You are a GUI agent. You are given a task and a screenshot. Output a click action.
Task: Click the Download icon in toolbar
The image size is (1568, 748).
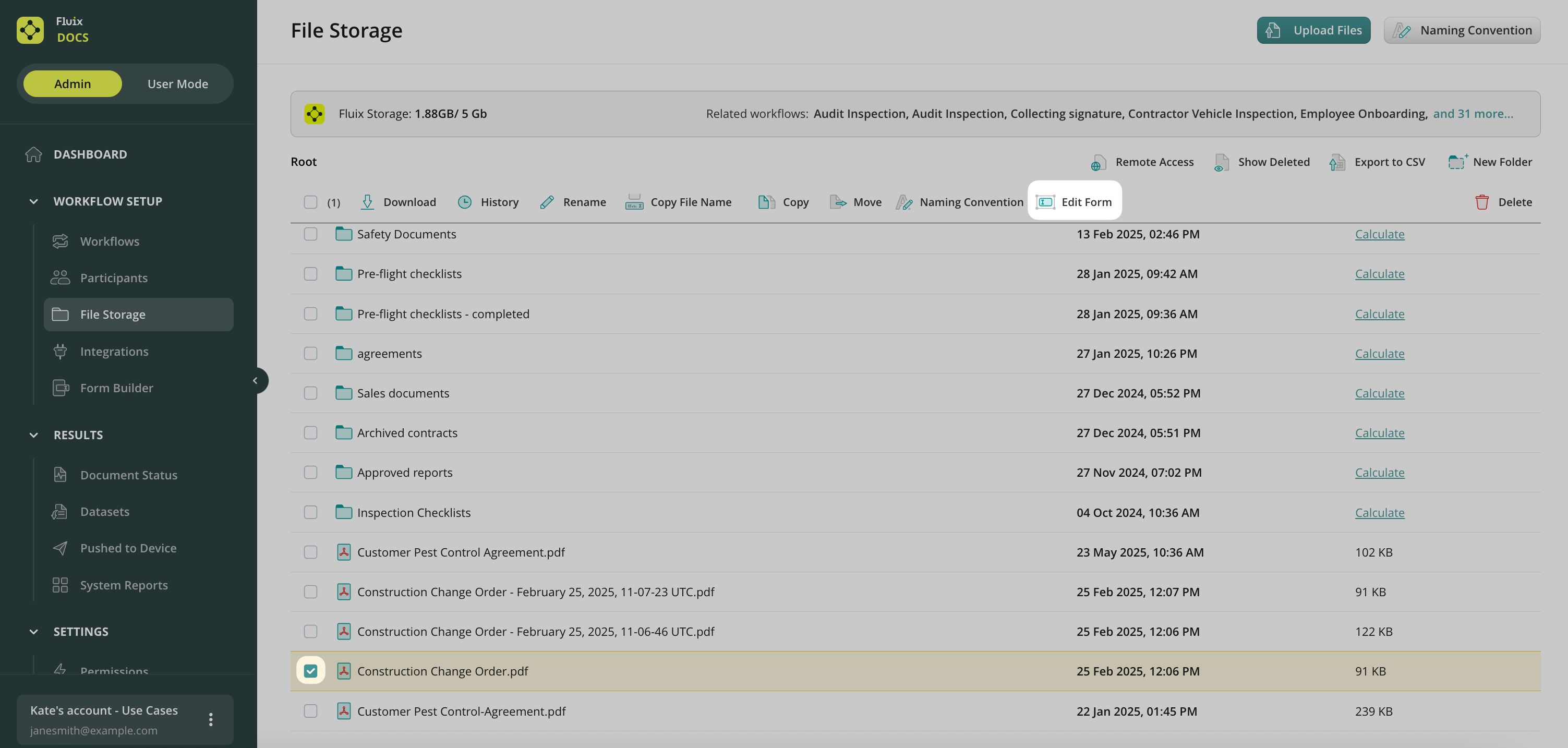pos(367,202)
